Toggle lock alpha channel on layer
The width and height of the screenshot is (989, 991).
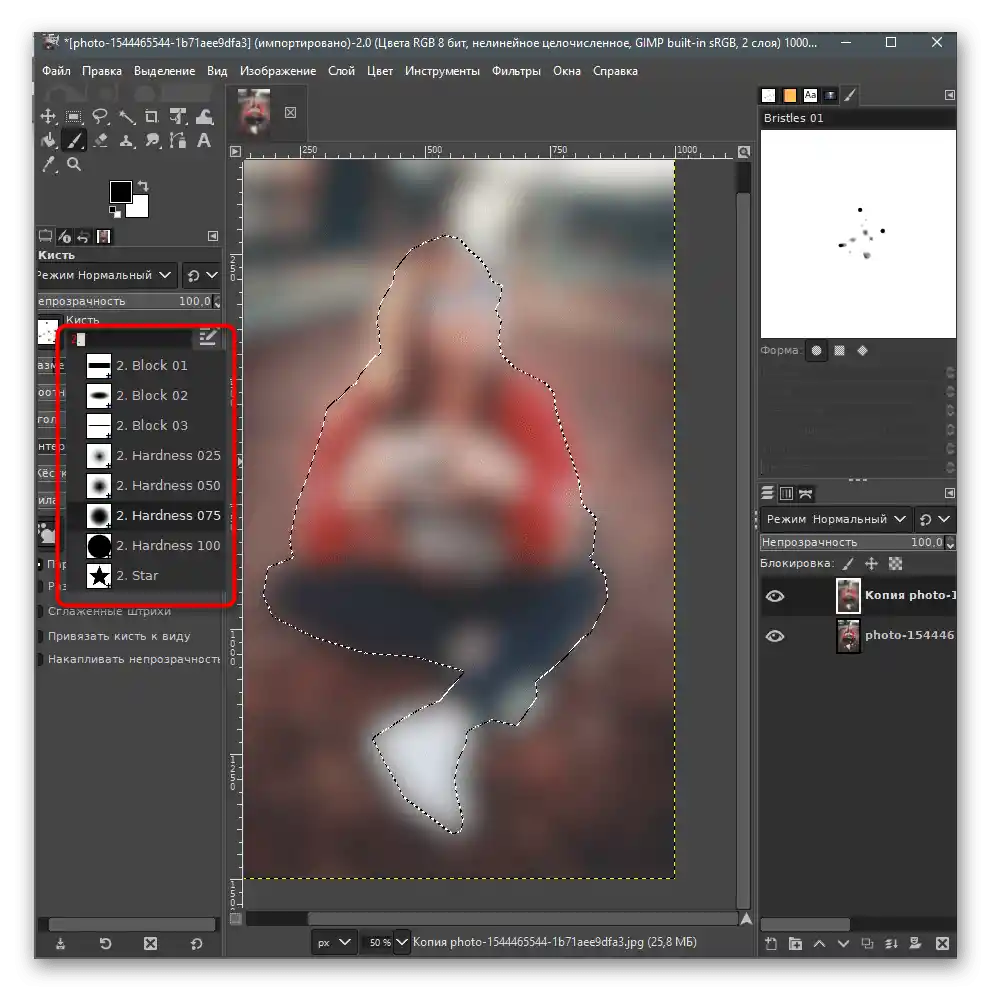[x=895, y=564]
